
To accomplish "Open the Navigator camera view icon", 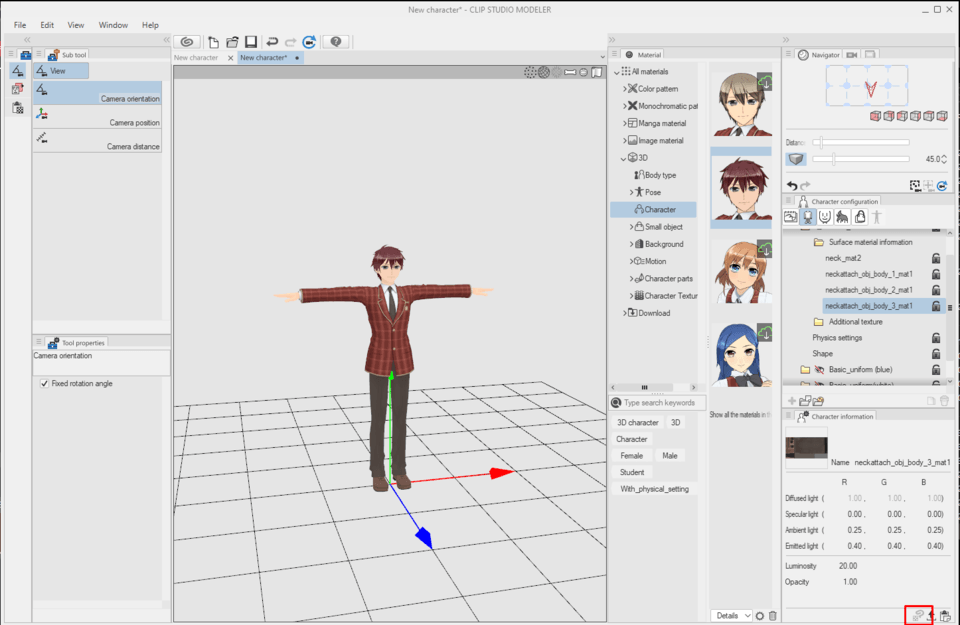I will pos(851,55).
